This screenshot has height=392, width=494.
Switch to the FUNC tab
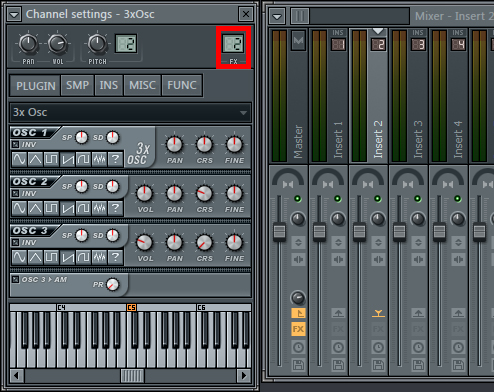182,85
